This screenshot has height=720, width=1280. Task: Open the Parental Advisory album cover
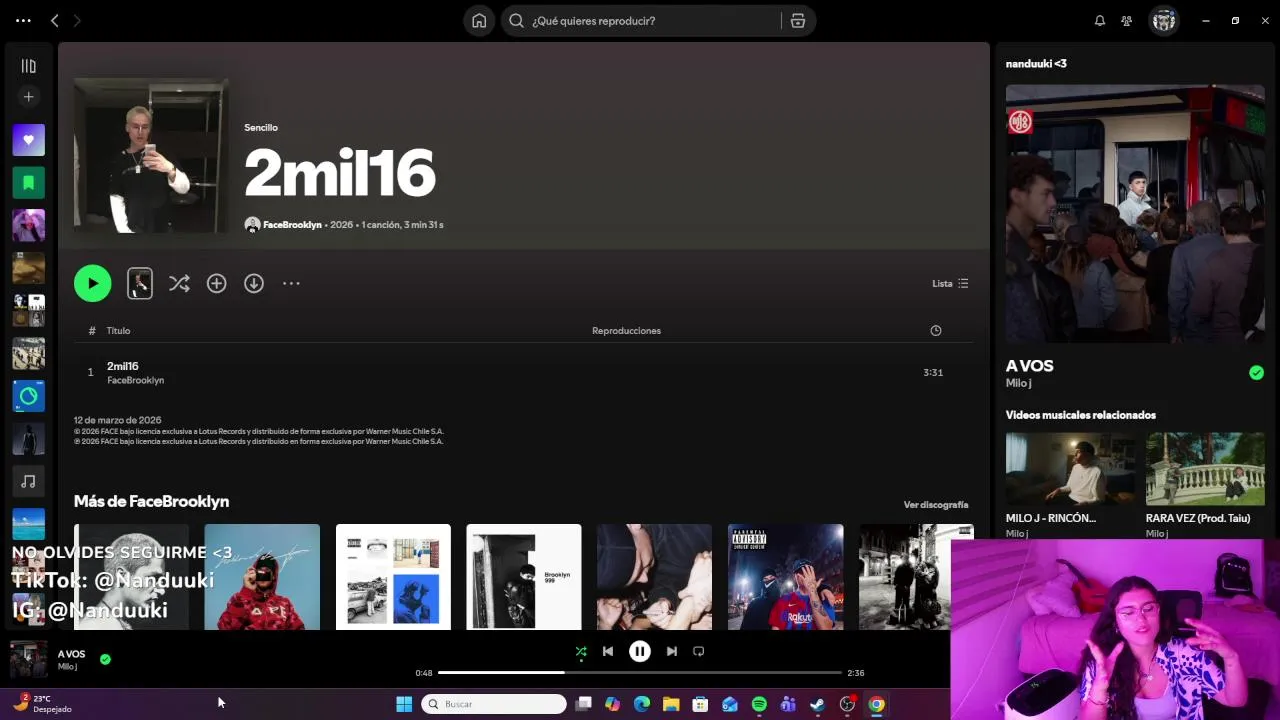coord(785,577)
